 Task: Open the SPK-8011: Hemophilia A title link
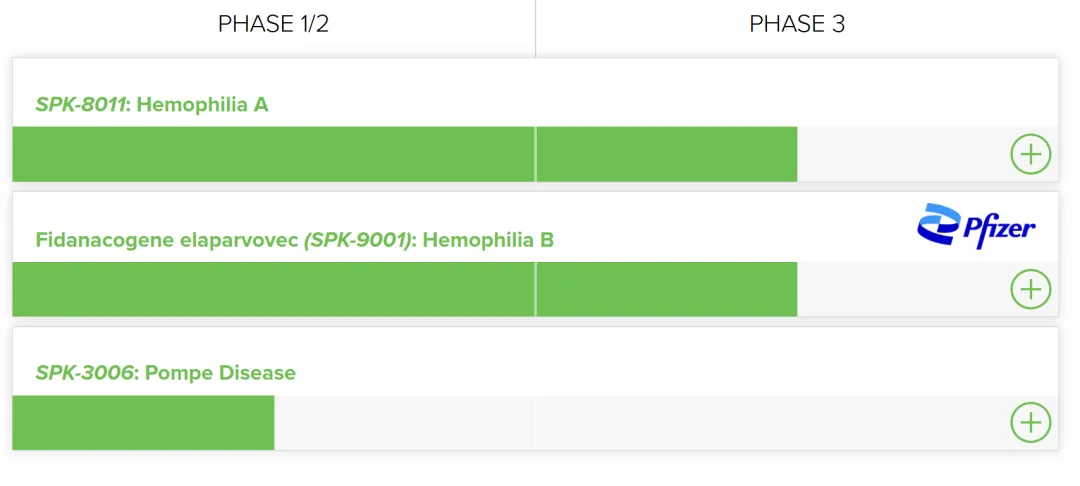(x=152, y=104)
